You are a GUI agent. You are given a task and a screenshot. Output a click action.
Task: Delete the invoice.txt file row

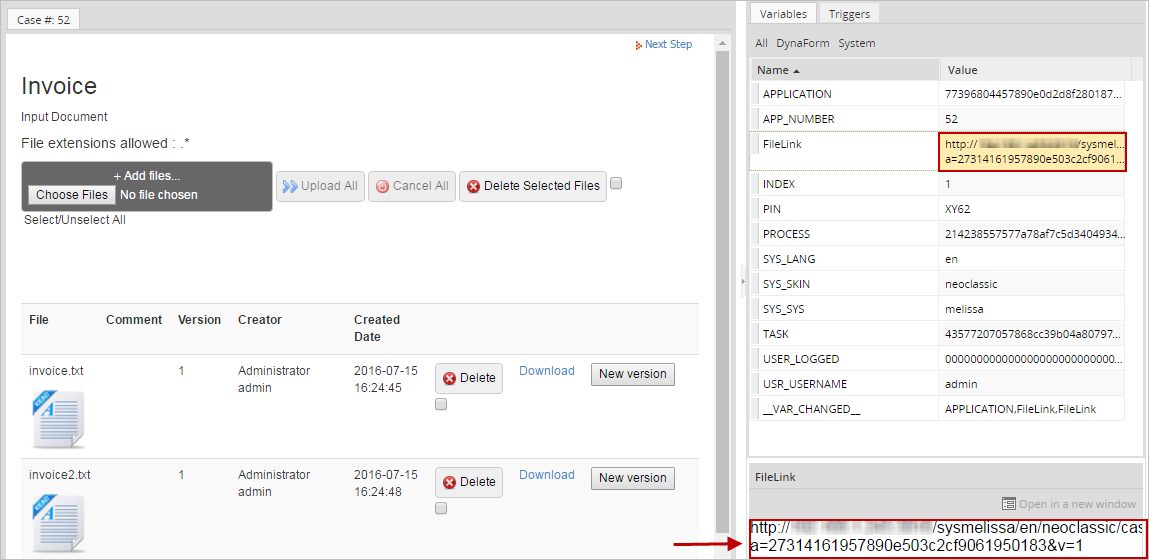469,378
